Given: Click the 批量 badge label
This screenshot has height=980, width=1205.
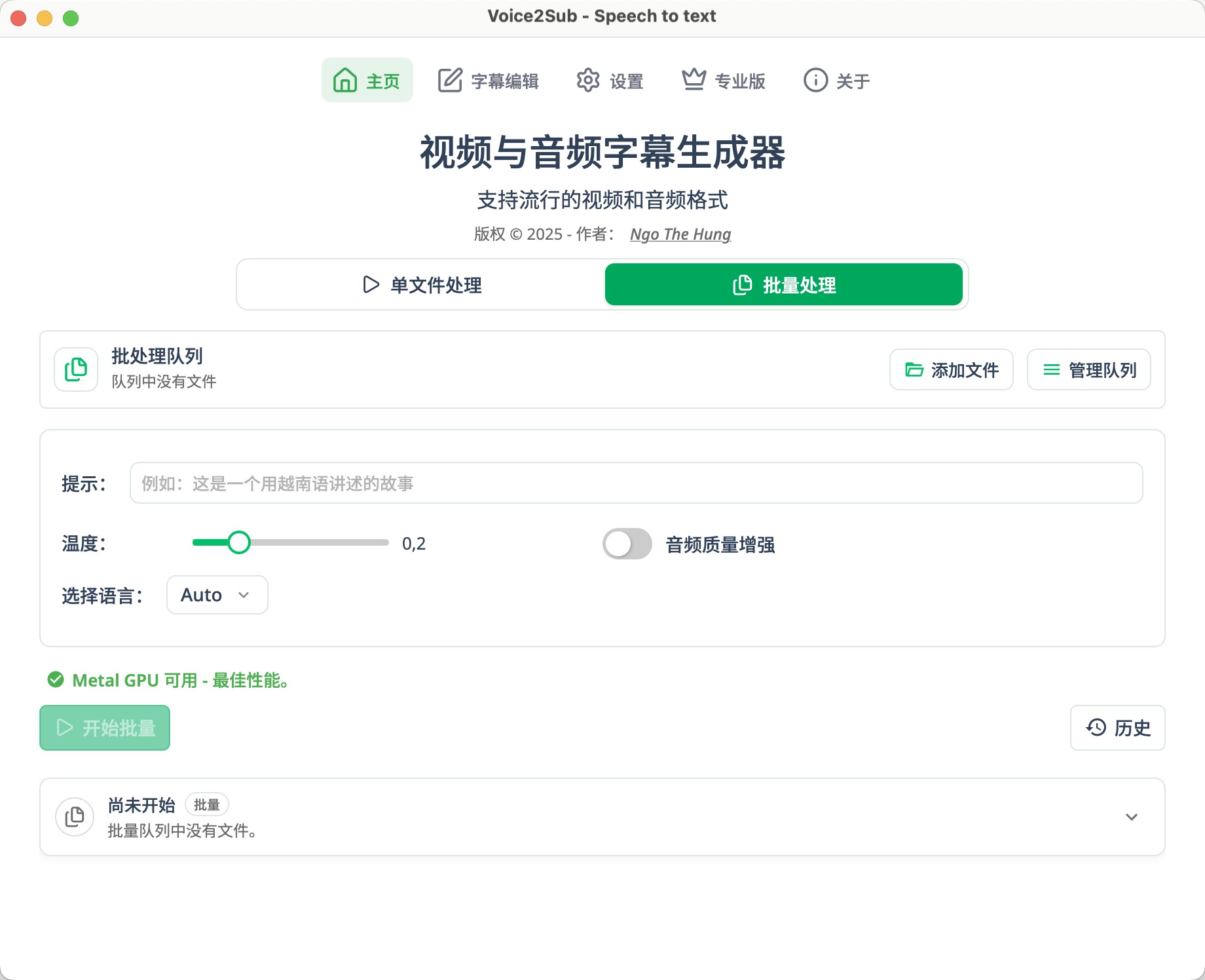Looking at the screenshot, I should [x=207, y=804].
